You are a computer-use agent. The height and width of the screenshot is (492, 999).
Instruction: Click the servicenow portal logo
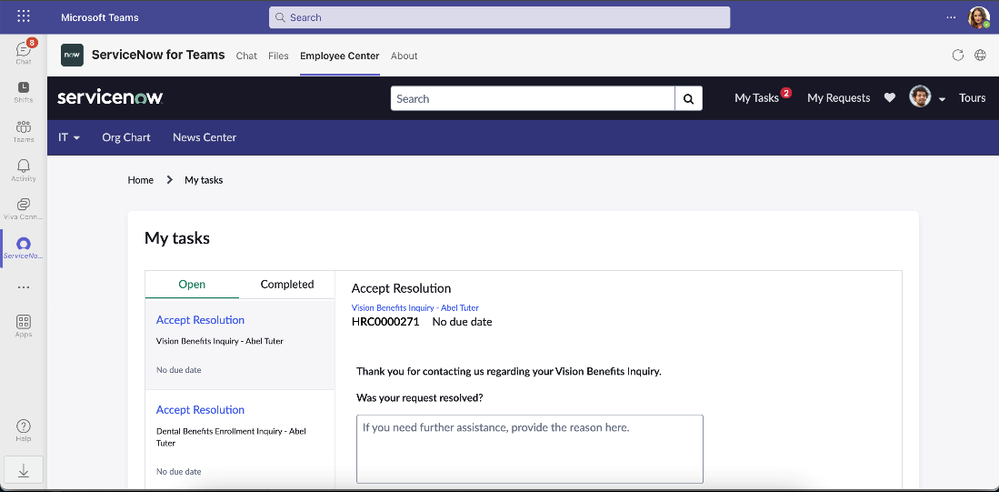click(x=110, y=98)
